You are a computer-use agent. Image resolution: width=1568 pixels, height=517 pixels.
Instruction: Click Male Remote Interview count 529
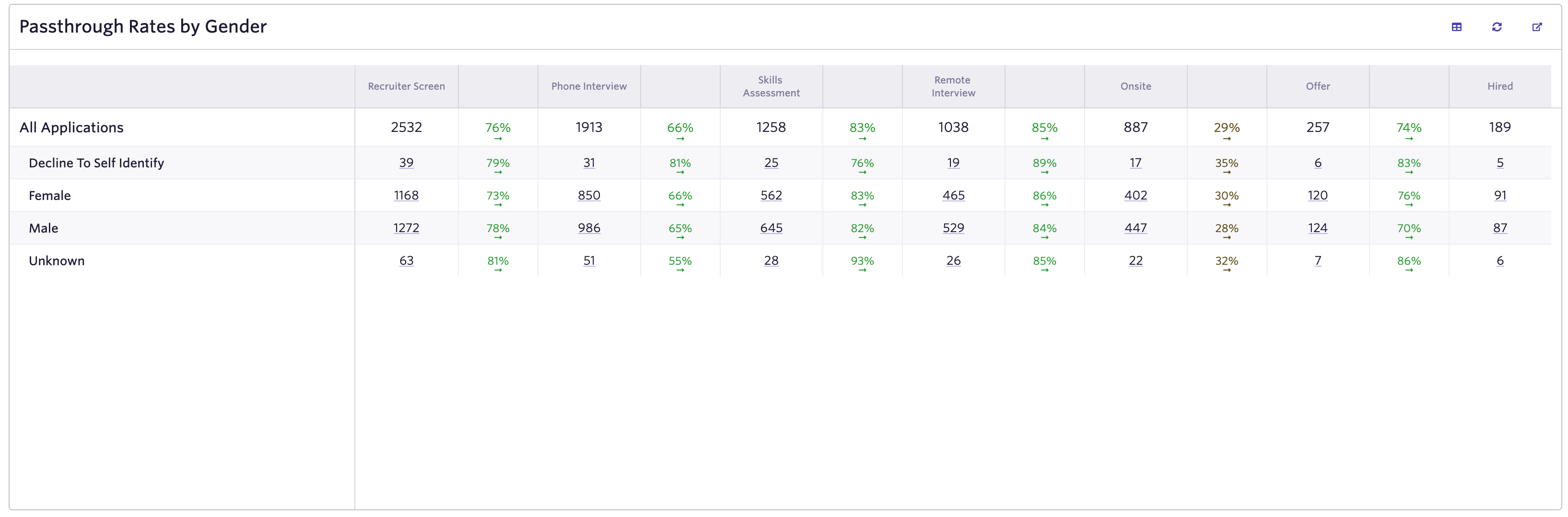(953, 228)
